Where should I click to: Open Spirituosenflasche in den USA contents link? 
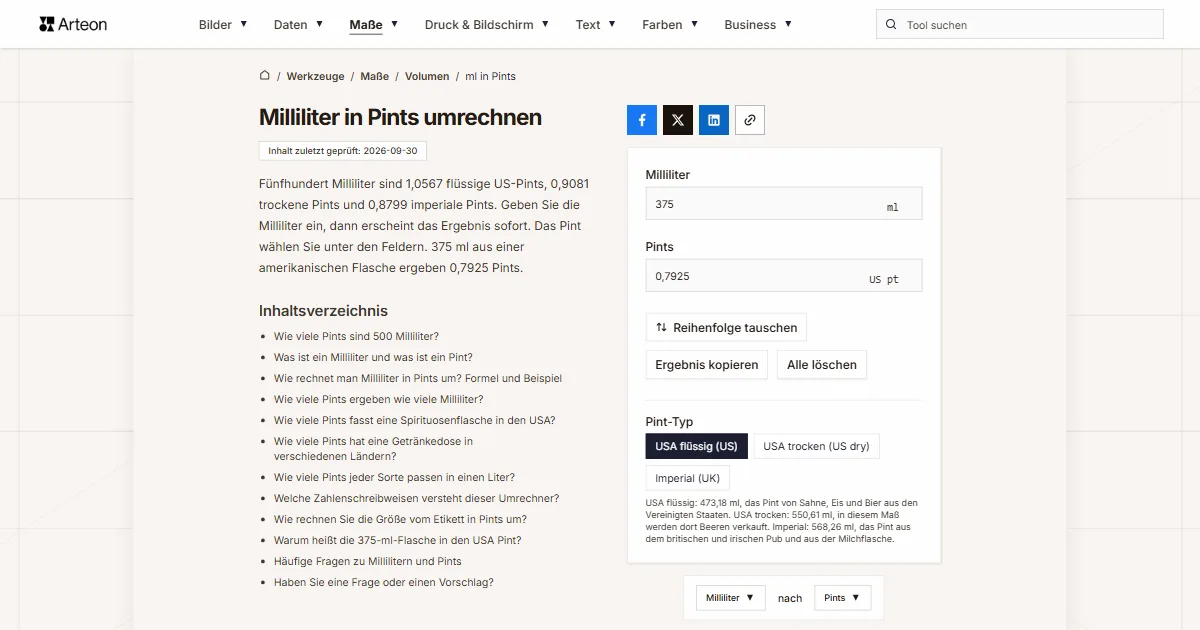[x=414, y=420]
